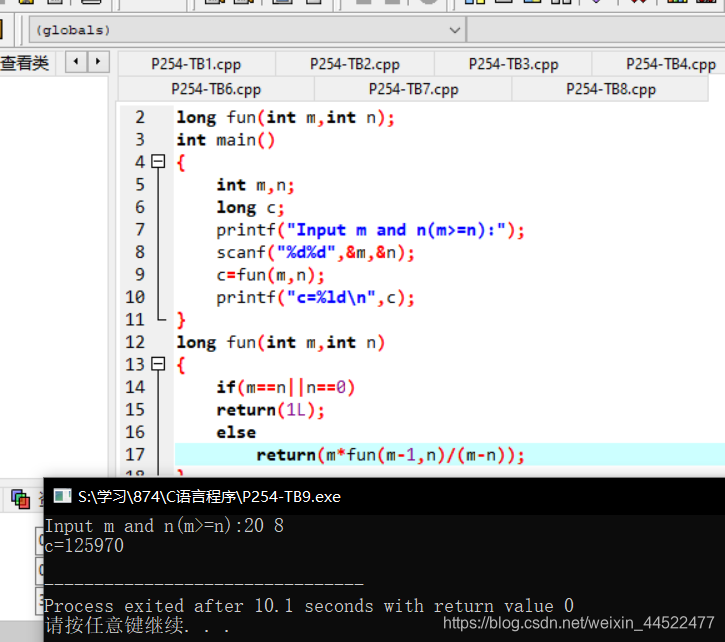The height and width of the screenshot is (642, 725).
Task: Collapse the fun() block fold at line 13
Action: point(158,364)
